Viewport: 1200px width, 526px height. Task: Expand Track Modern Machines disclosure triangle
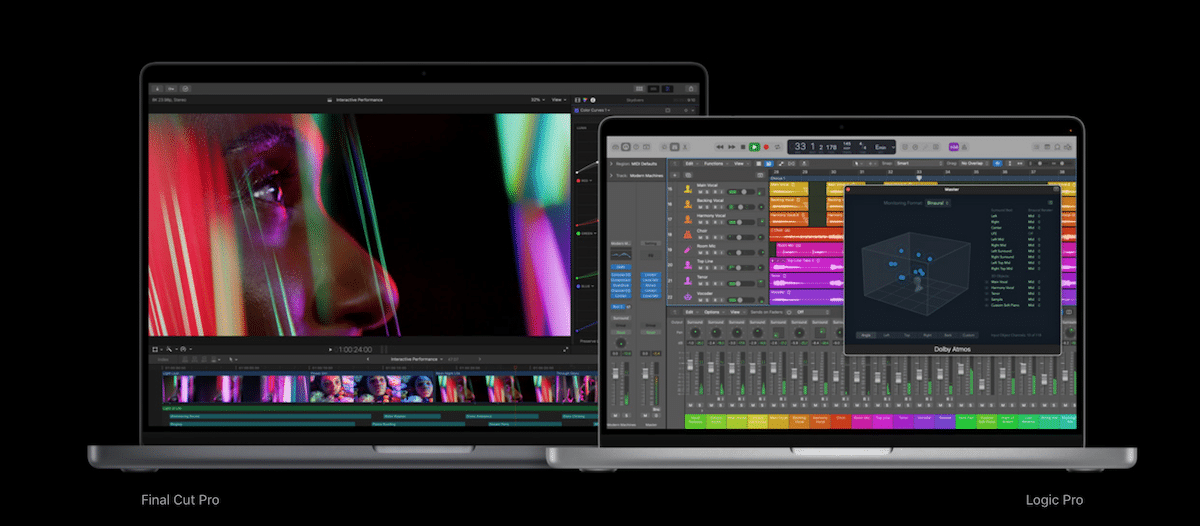point(611,176)
